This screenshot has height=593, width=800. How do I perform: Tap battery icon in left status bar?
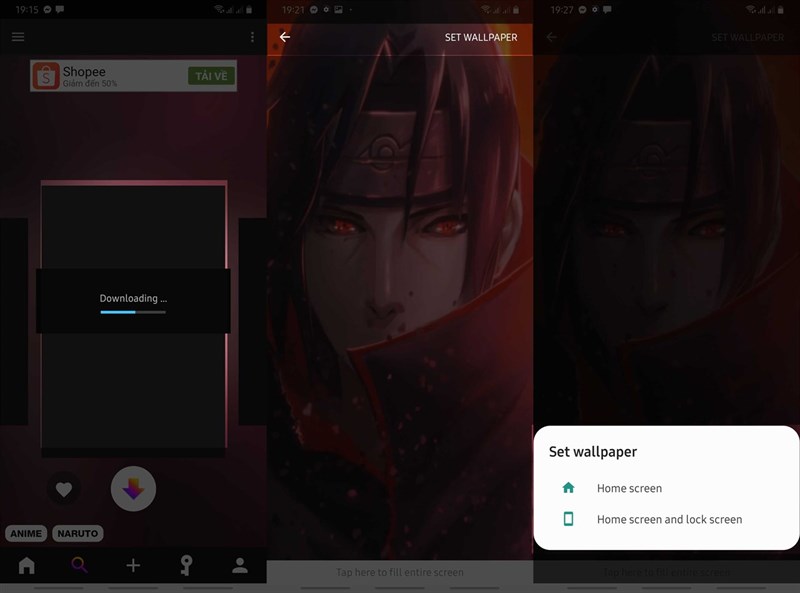pyautogui.click(x=249, y=10)
